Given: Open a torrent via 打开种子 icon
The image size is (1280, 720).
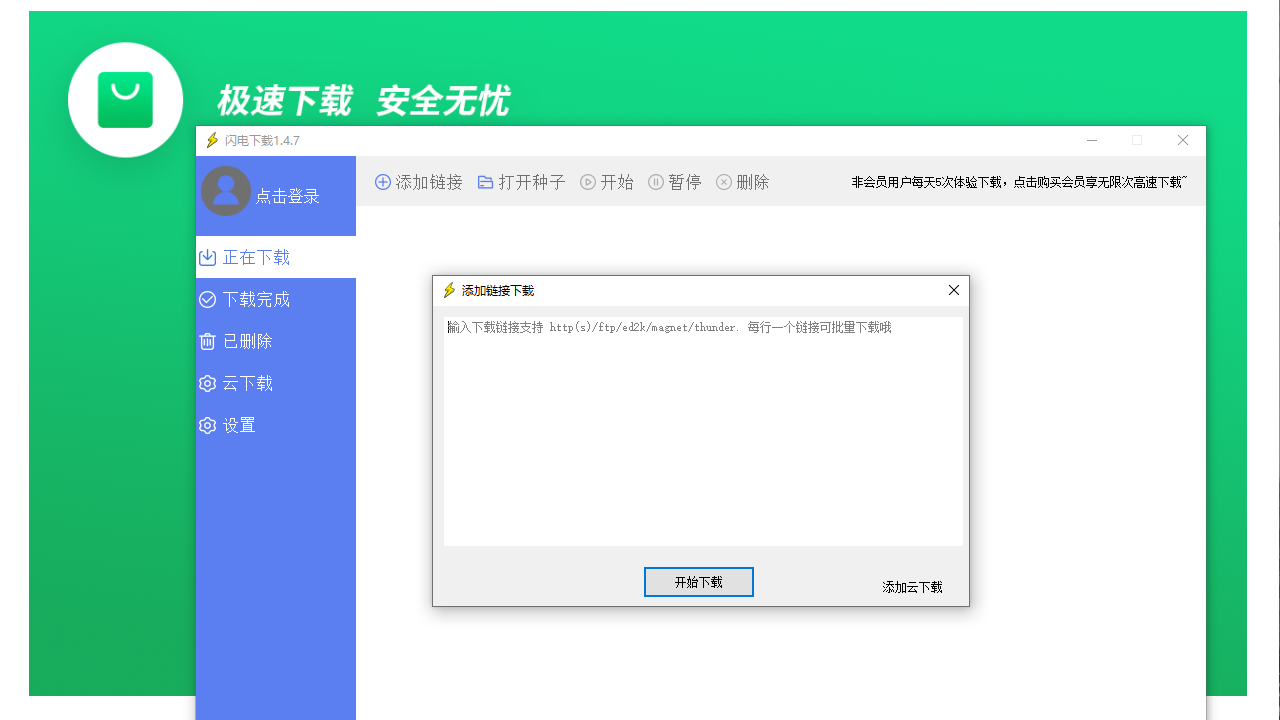Looking at the screenshot, I should pos(520,181).
